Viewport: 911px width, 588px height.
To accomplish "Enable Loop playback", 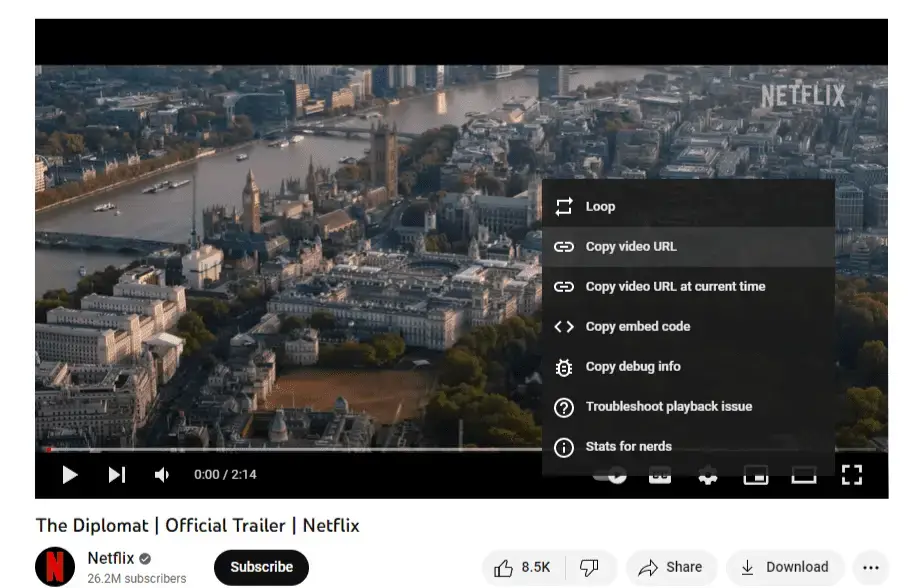I will pyautogui.click(x=598, y=206).
